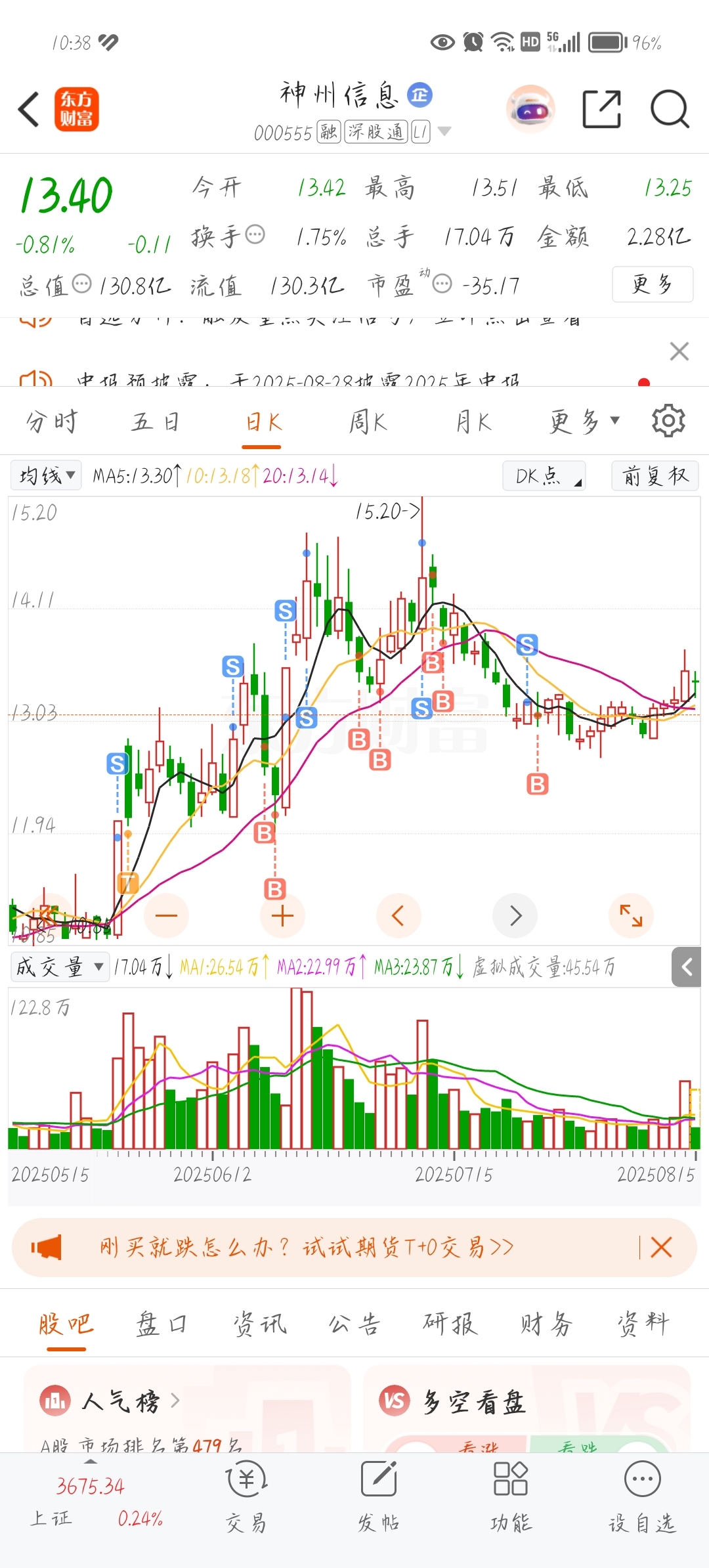Image resolution: width=709 pixels, height=1568 pixels.
Task: Tap the orange T marker on chart
Action: [x=127, y=882]
